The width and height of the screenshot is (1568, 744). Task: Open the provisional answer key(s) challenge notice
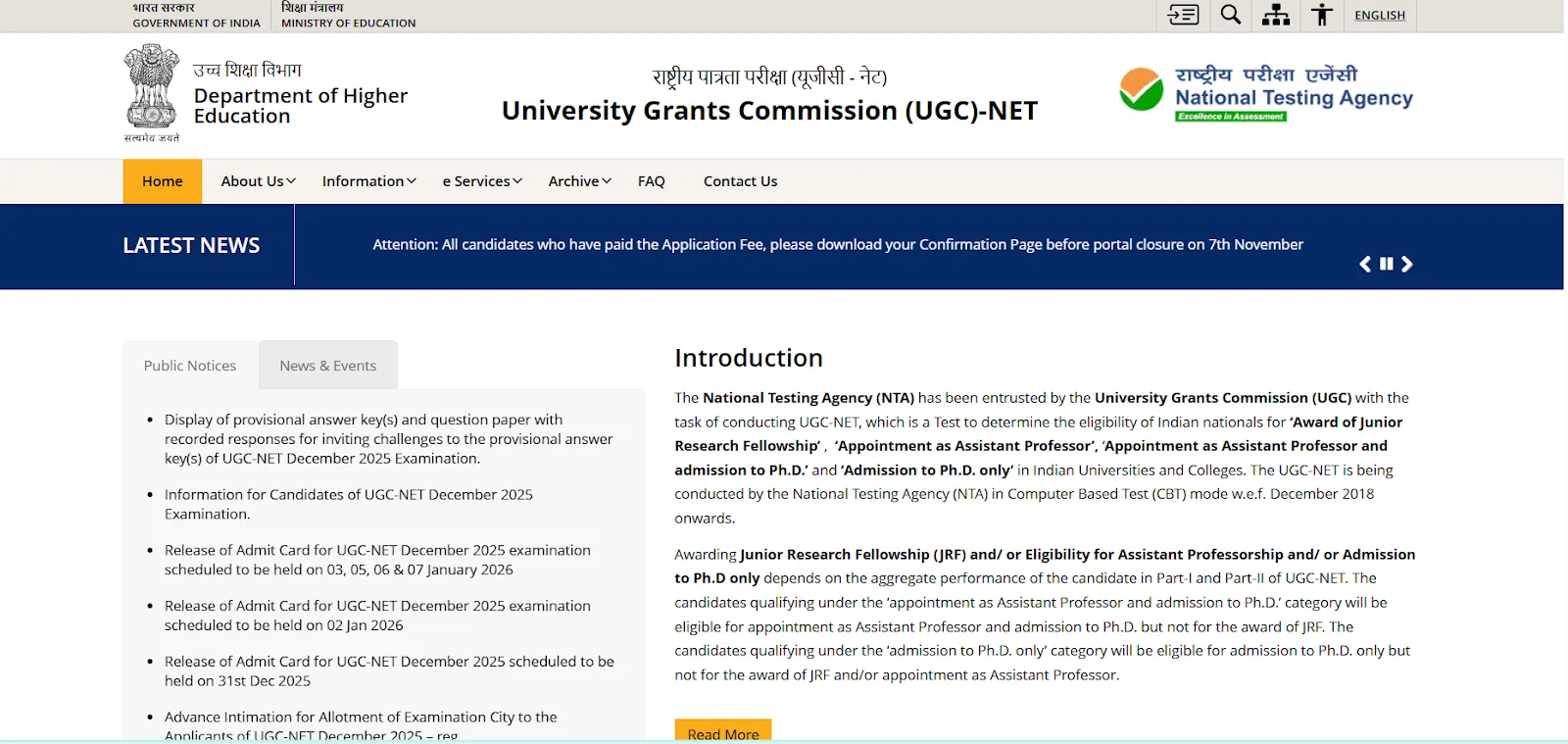point(389,439)
